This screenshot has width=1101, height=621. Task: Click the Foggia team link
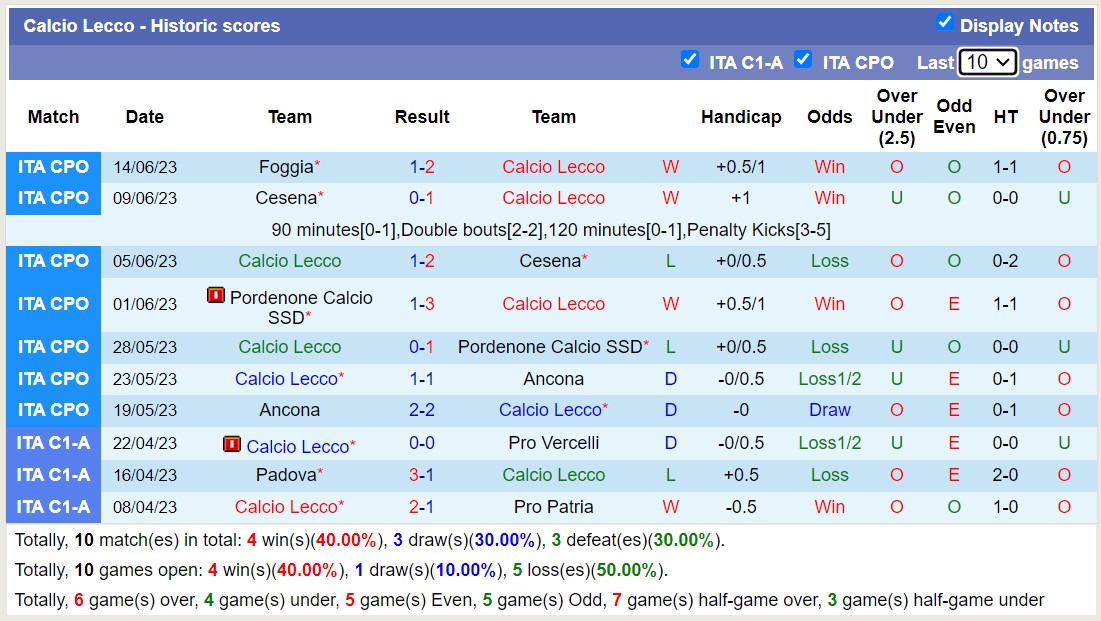coord(286,167)
